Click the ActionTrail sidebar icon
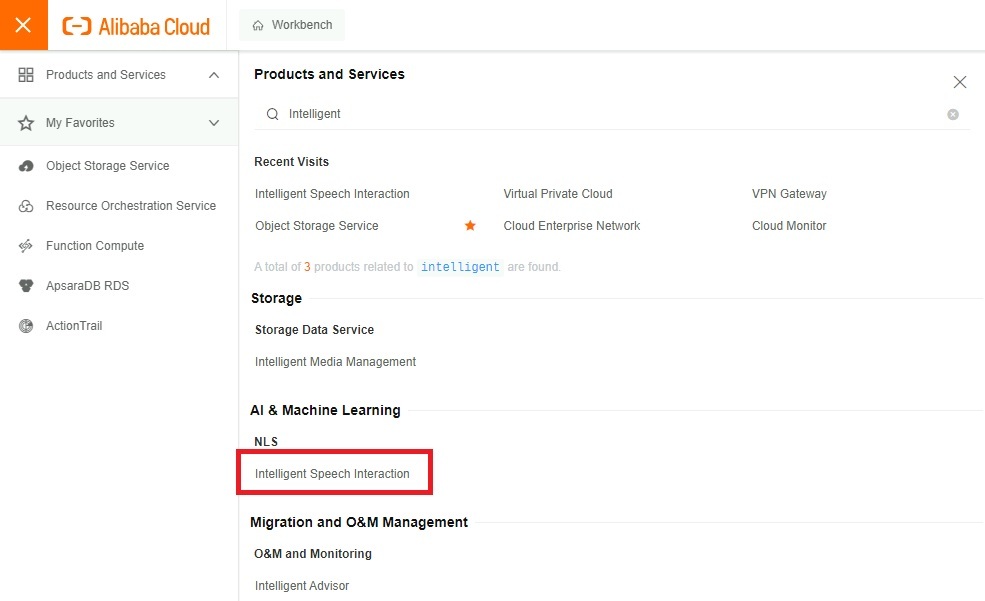 (25, 325)
